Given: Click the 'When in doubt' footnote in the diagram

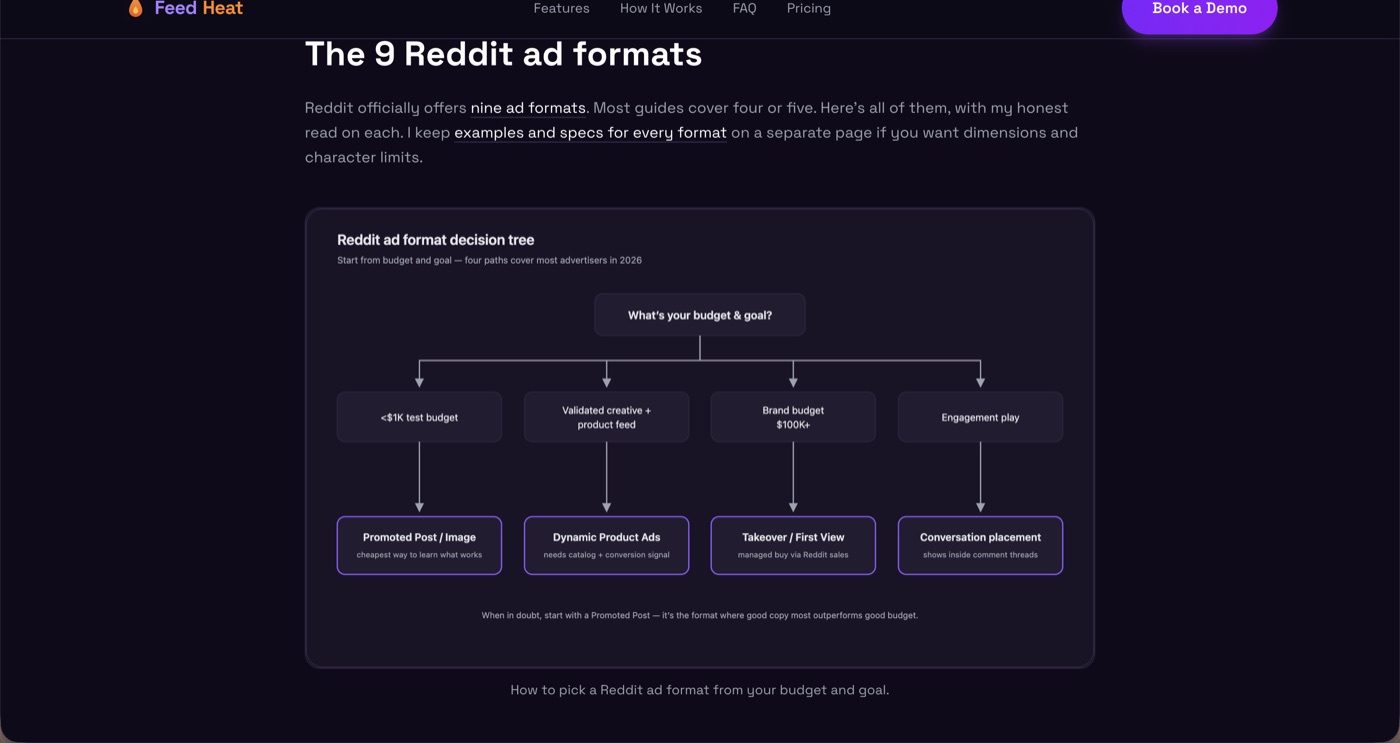Looking at the screenshot, I should (x=700, y=615).
